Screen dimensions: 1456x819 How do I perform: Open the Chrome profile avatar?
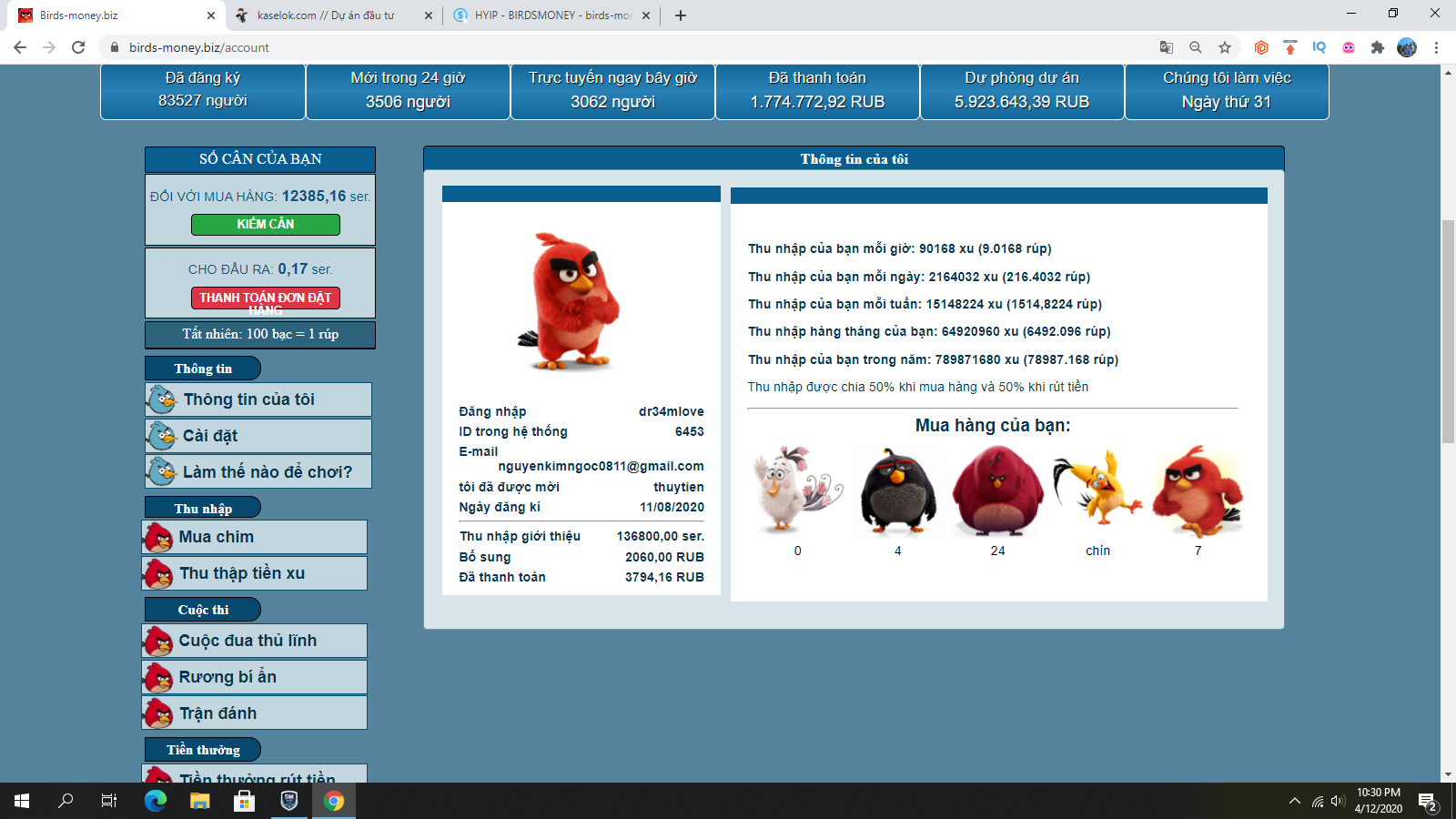(1407, 47)
